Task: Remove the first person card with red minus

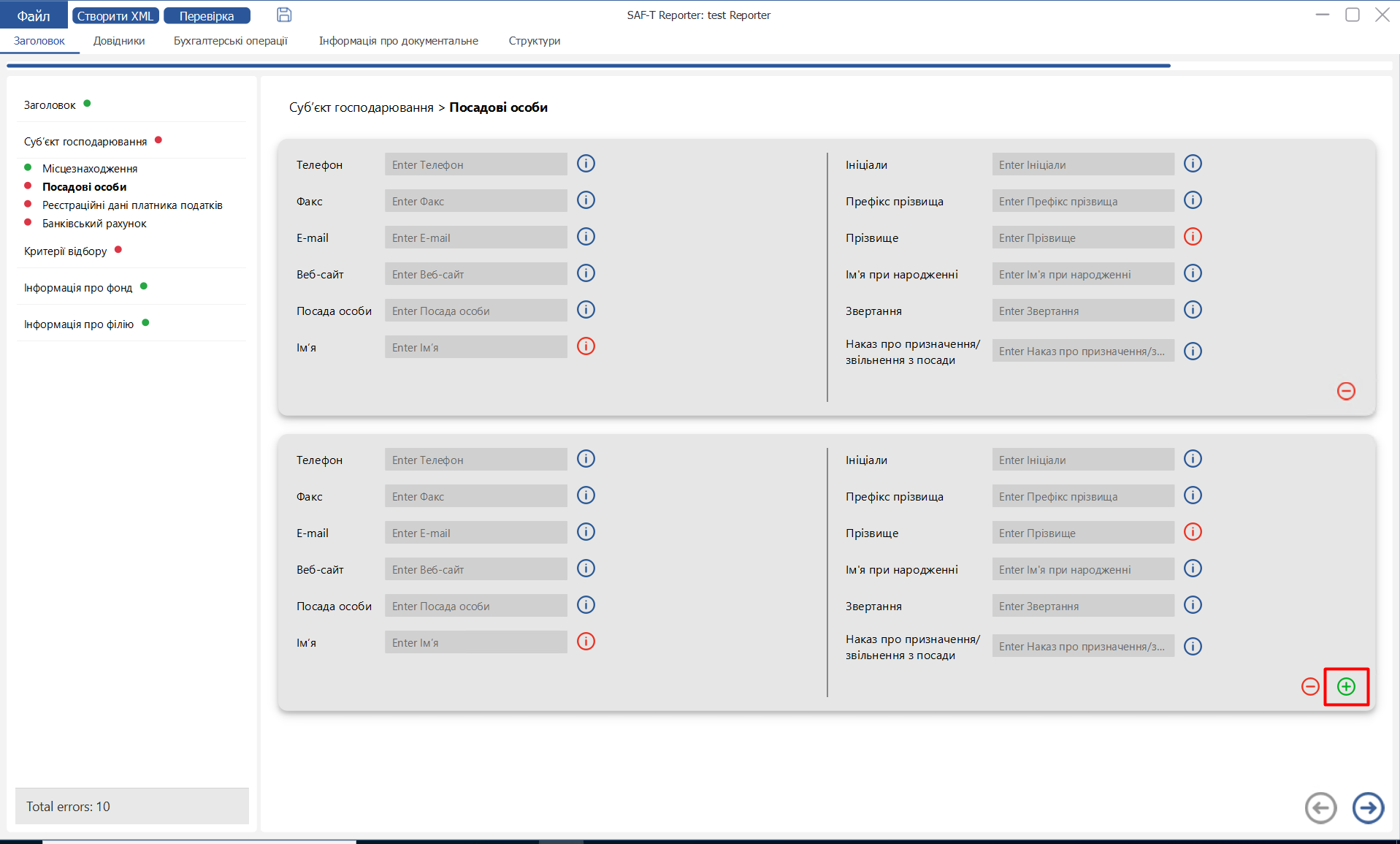Action: point(1346,391)
